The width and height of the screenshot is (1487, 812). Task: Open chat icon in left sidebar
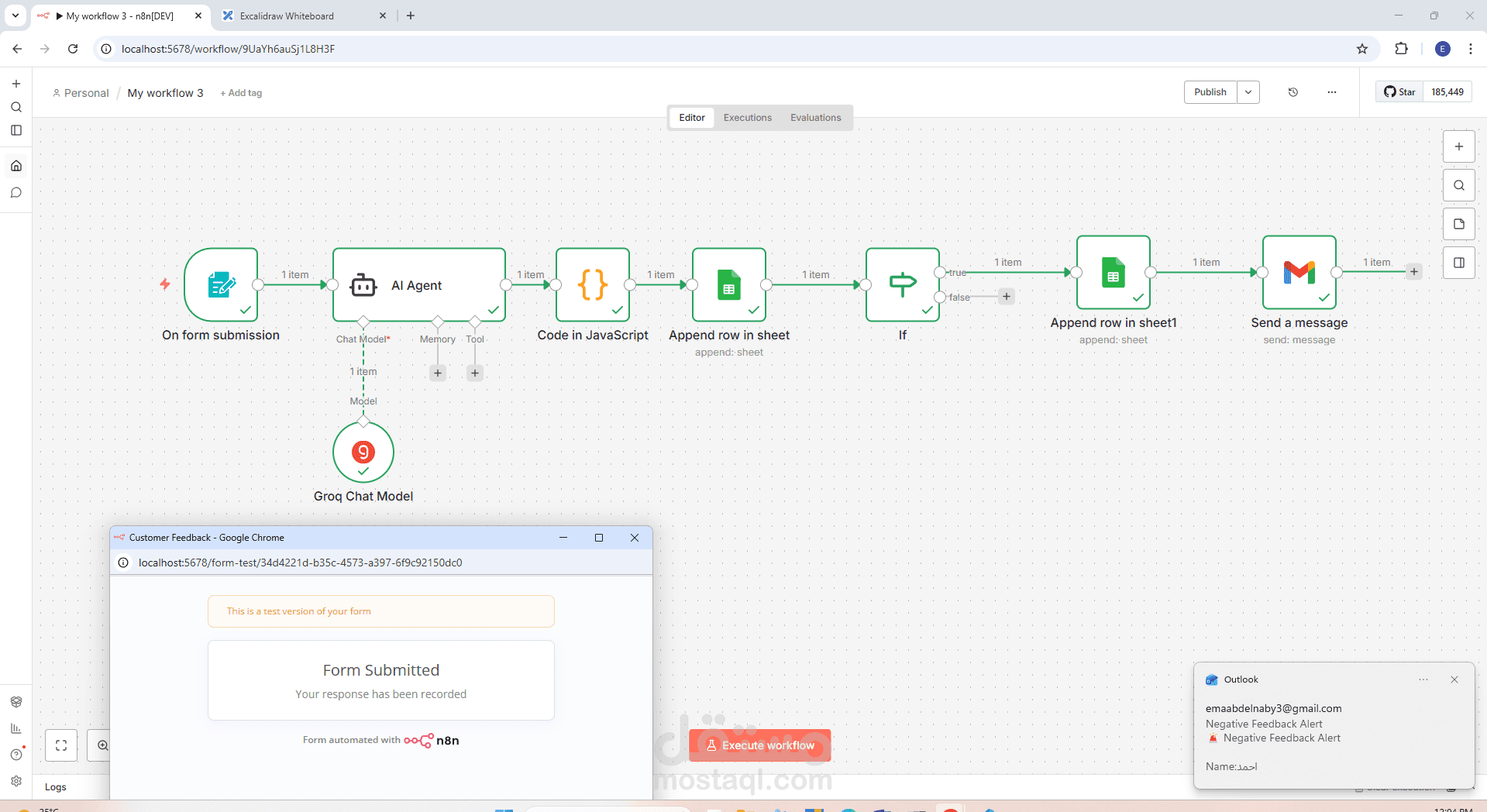coord(16,193)
